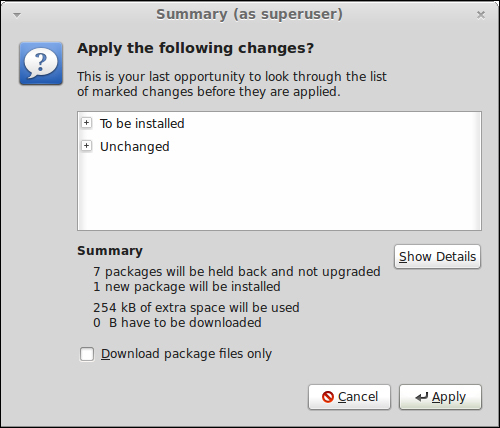Viewport: 500px width, 428px height.
Task: Close the Summary dialog with the X
Action: (x=481, y=15)
